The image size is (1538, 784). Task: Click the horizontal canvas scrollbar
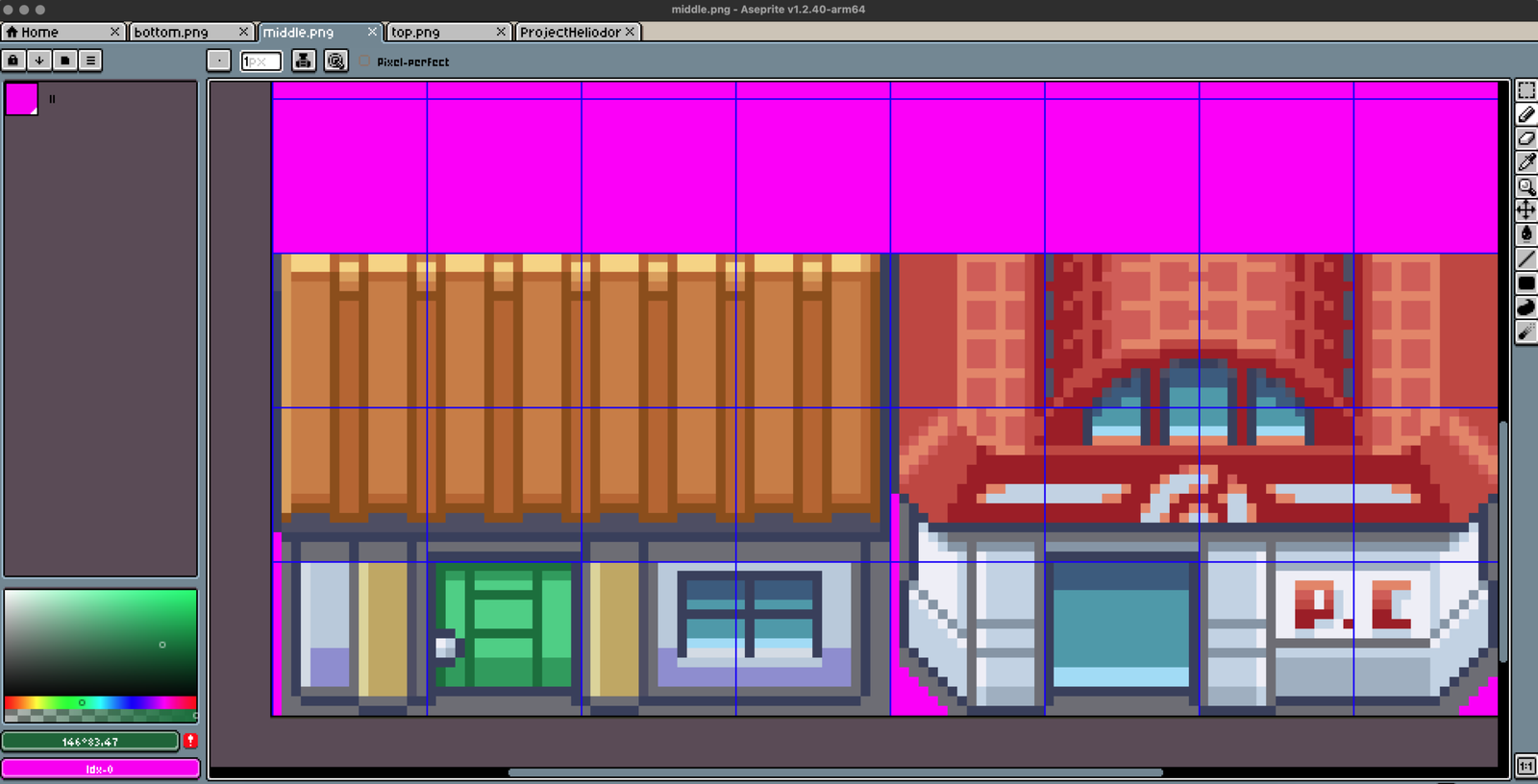[835, 772]
